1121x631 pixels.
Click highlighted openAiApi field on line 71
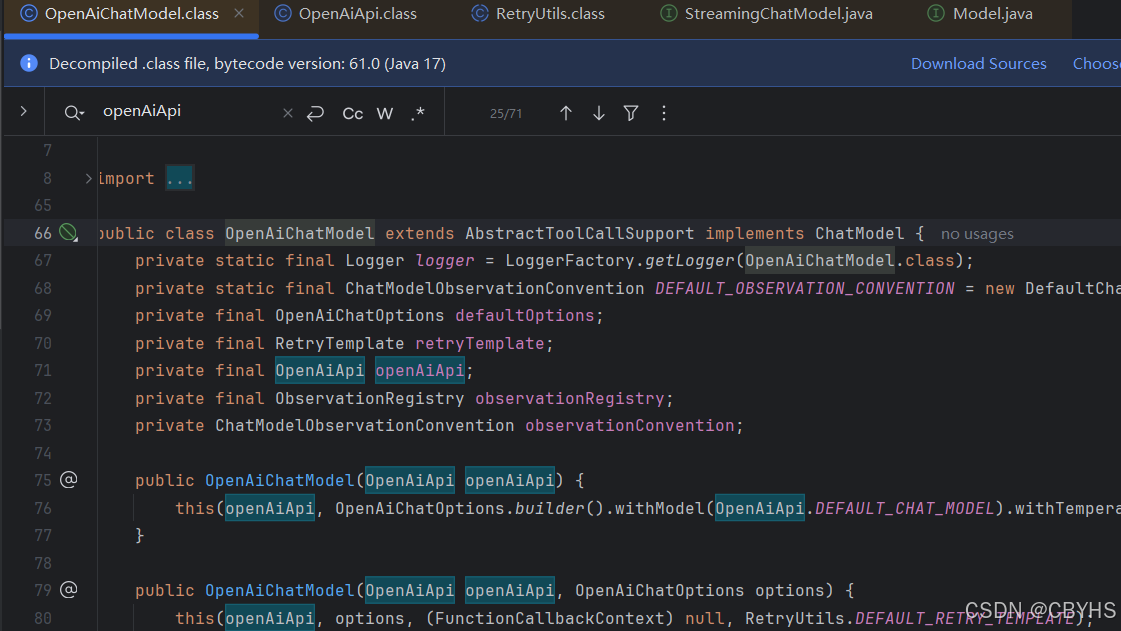click(x=420, y=371)
